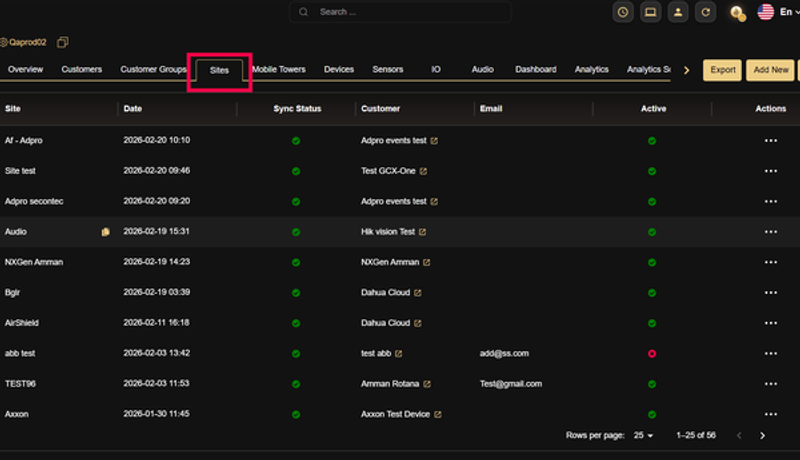
Task: Click the monitor display icon in header
Action: click(651, 12)
